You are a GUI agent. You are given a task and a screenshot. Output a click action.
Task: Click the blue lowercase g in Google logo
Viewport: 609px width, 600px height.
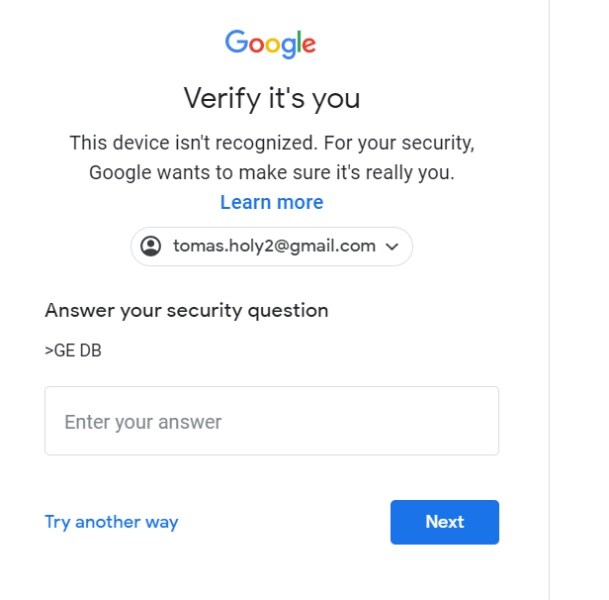tap(289, 47)
